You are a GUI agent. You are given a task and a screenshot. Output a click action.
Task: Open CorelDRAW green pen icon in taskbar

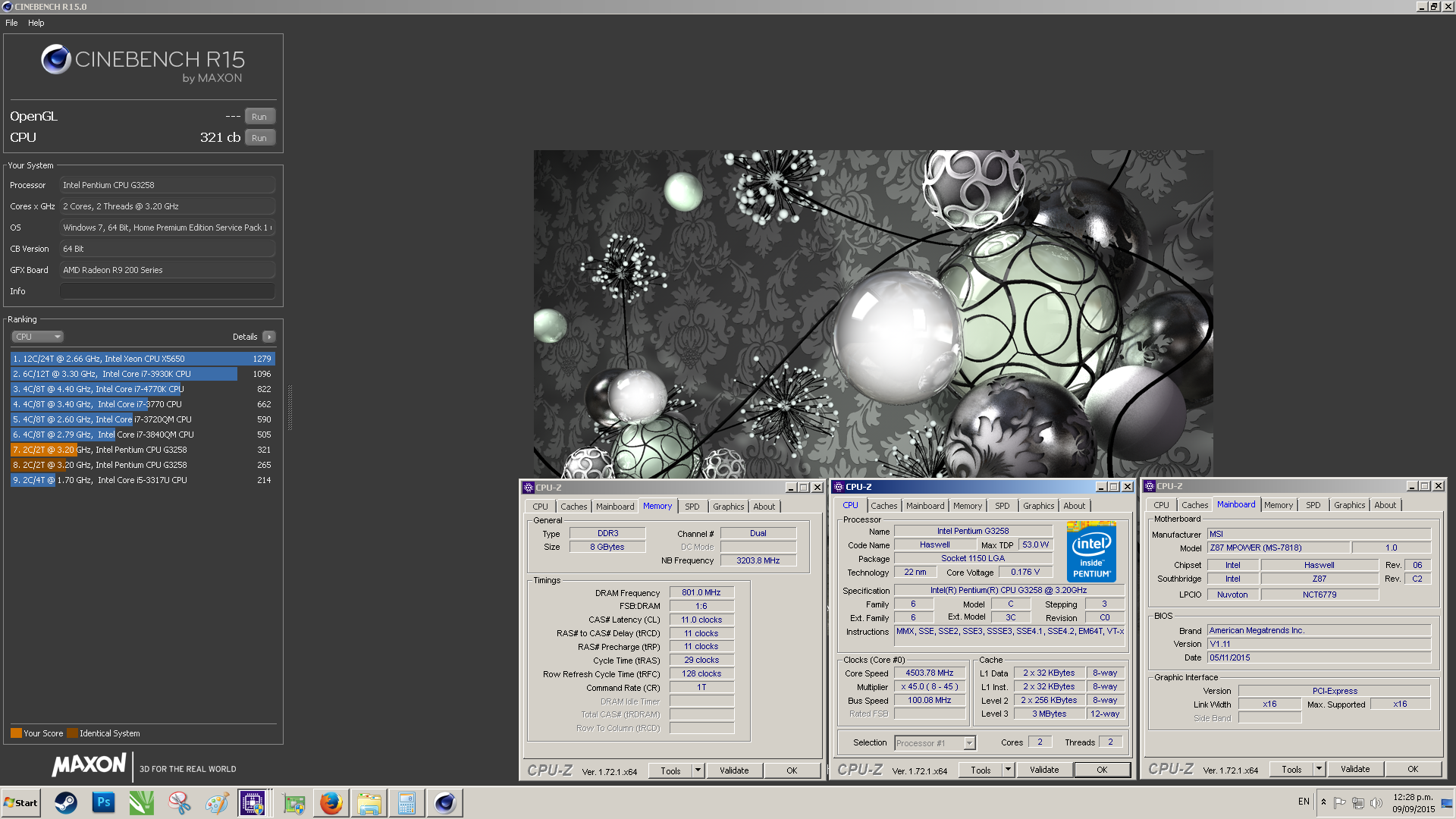pos(142,802)
